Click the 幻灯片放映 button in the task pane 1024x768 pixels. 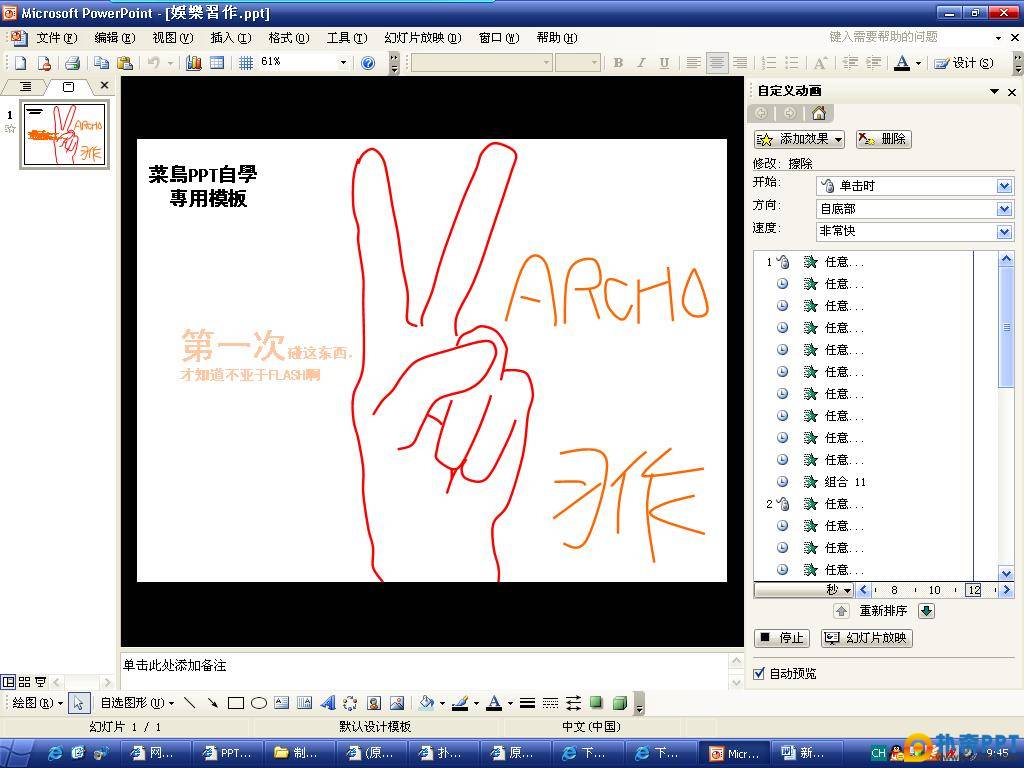pos(867,638)
